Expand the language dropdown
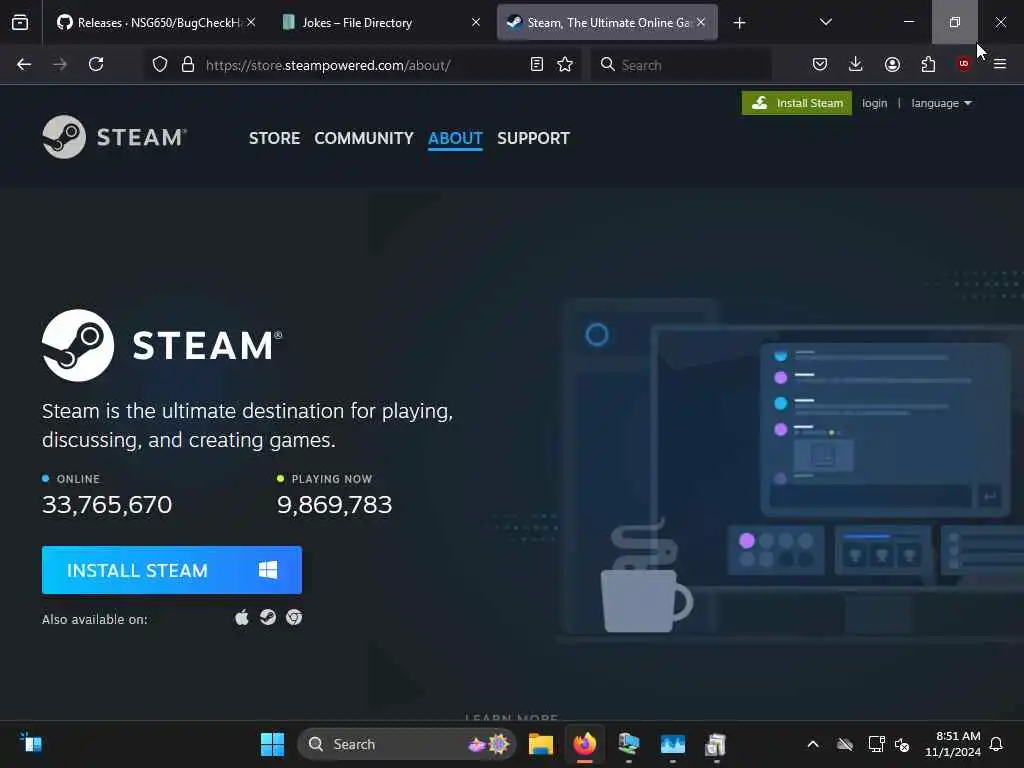1024x768 pixels. coord(941,103)
